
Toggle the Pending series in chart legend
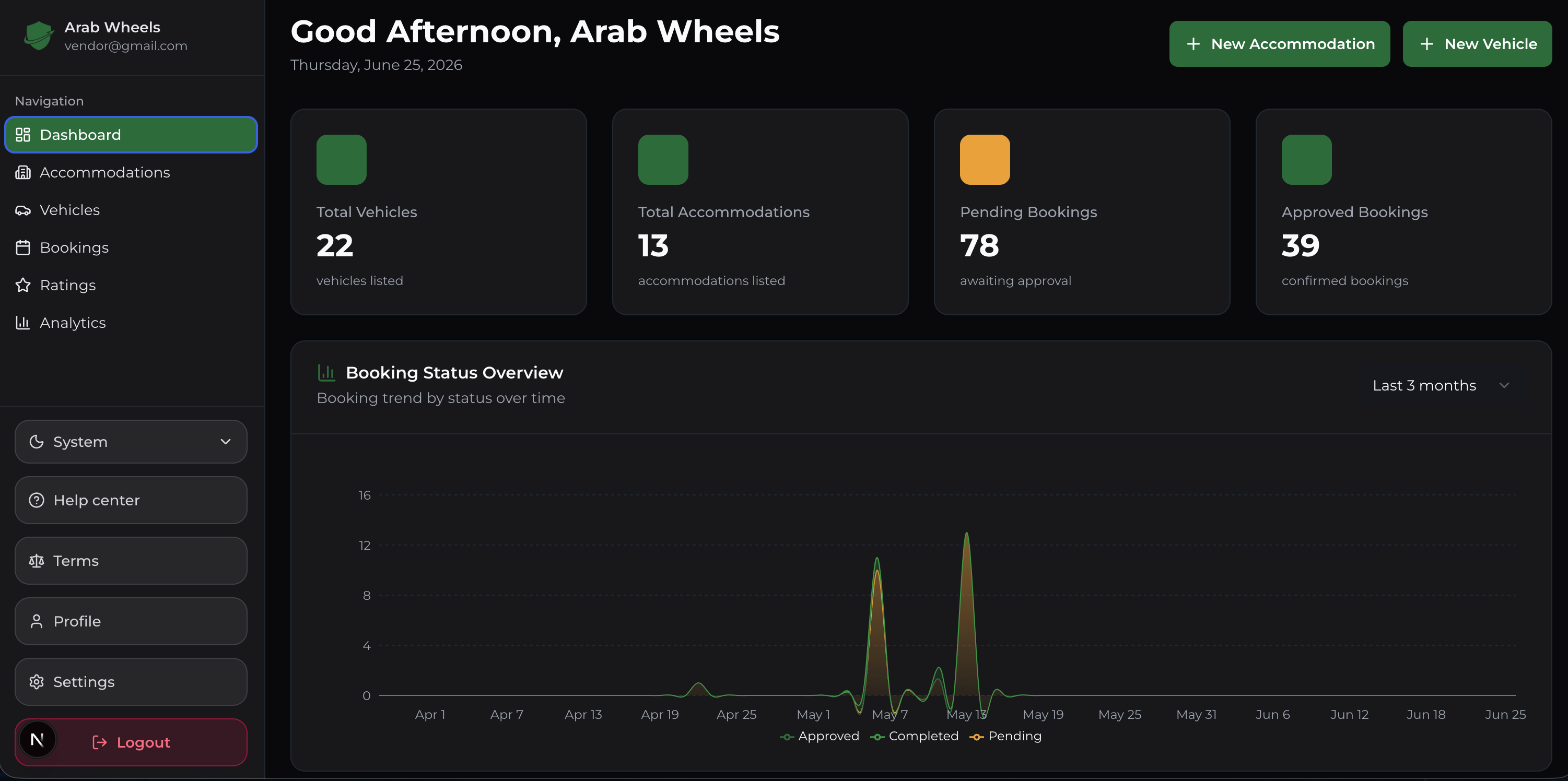click(x=1005, y=736)
